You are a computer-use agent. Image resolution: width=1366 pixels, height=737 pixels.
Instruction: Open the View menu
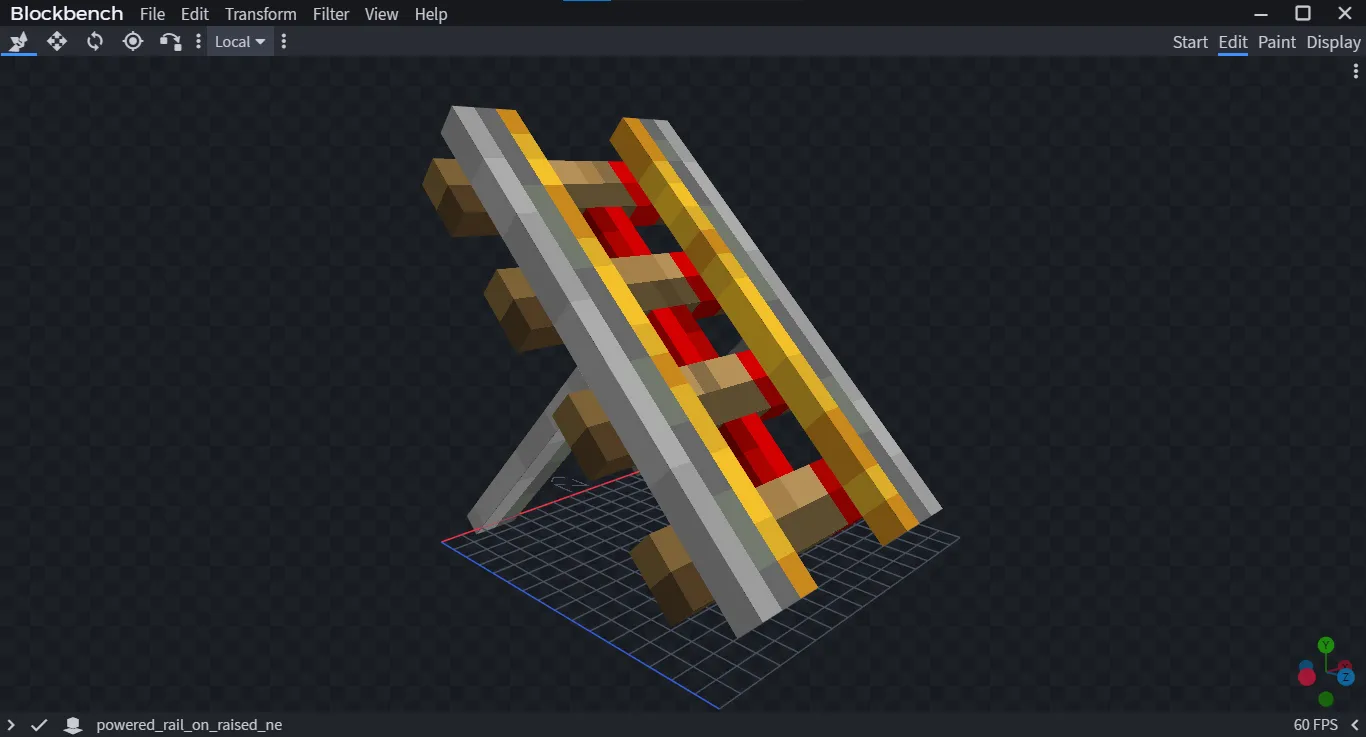[x=381, y=14]
